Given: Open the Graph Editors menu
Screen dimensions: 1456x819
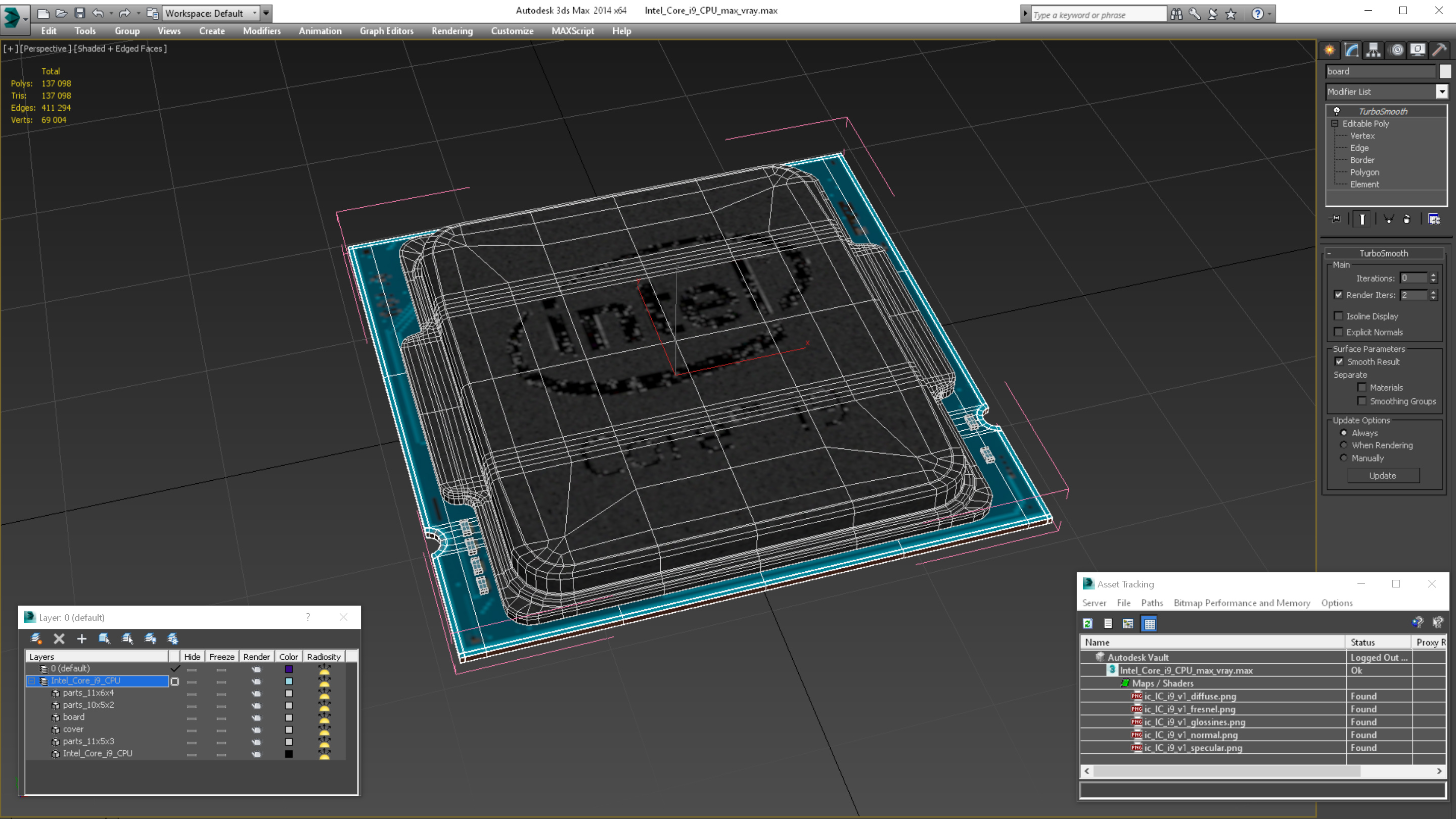Looking at the screenshot, I should [x=387, y=31].
